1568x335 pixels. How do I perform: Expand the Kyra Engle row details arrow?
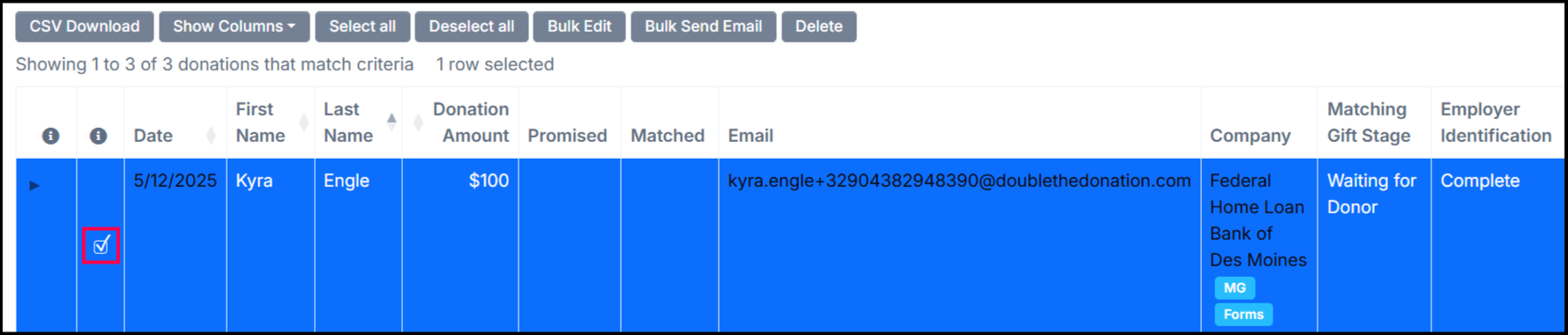34,185
